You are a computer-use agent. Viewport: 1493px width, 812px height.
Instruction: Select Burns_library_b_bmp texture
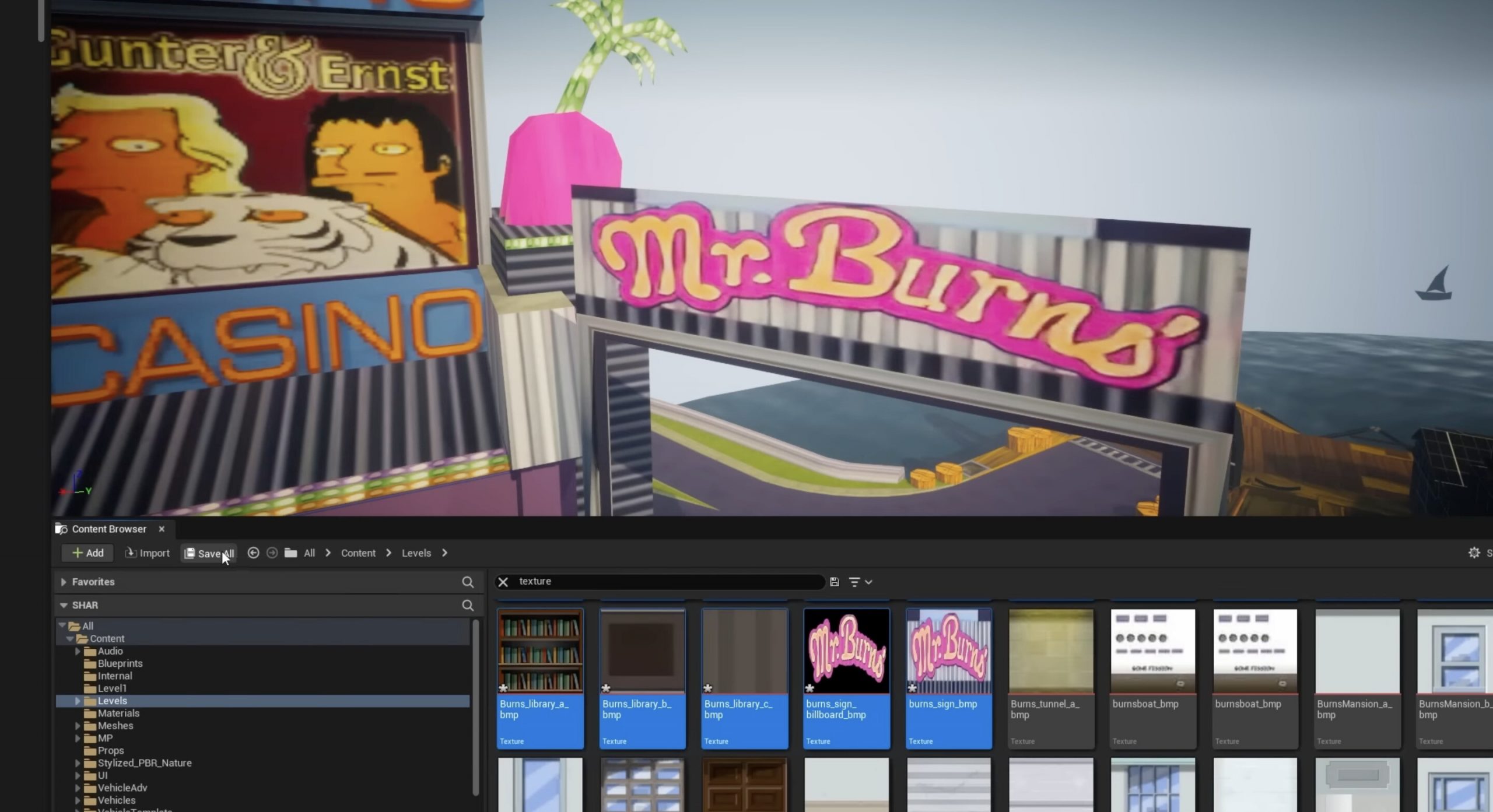[642, 679]
